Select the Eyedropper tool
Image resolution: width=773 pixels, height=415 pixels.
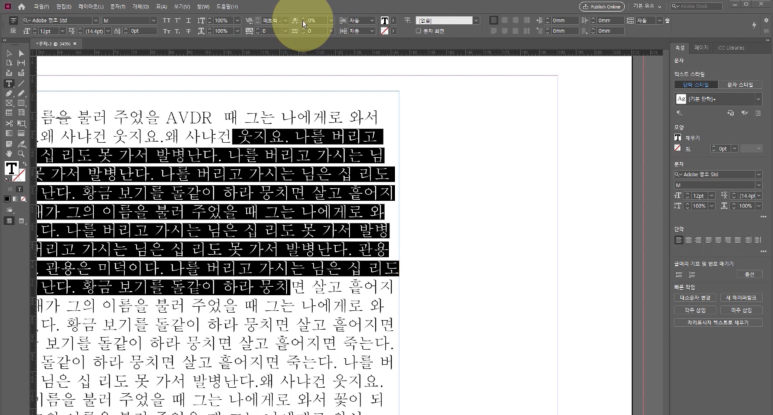point(21,144)
